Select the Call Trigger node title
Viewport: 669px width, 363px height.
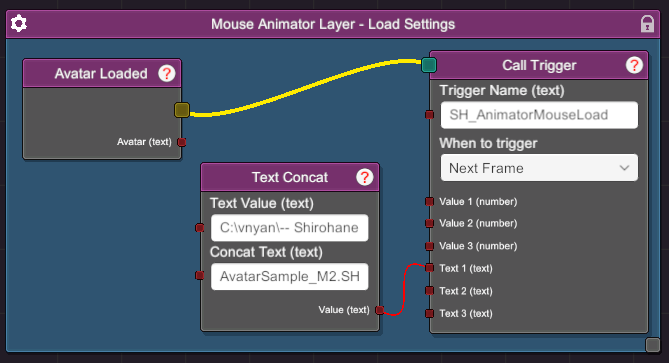coord(539,65)
